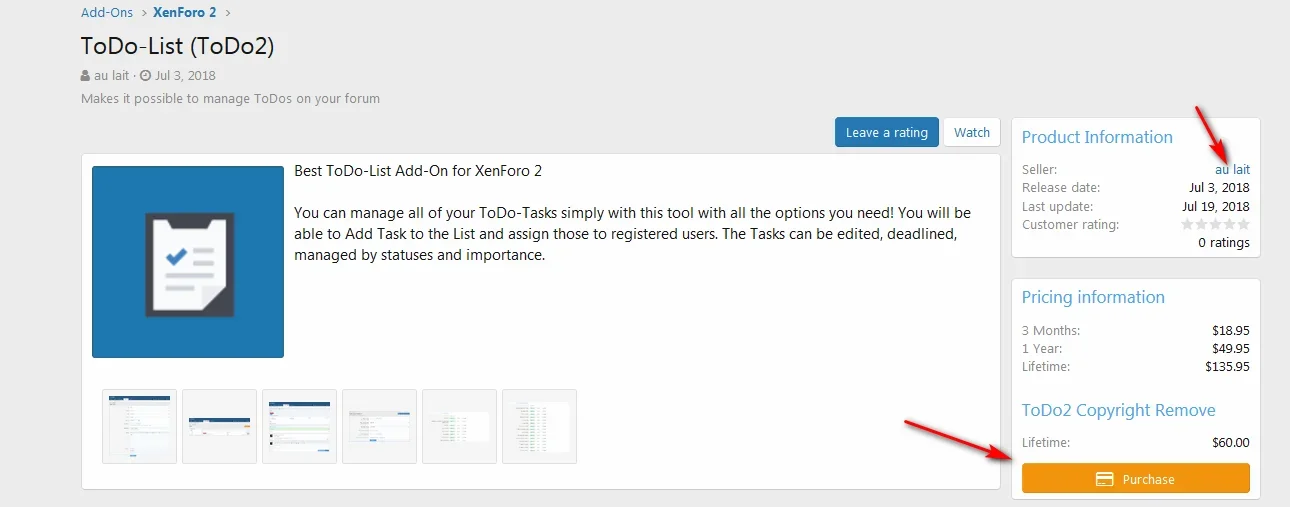Click the customer rating stars
The width and height of the screenshot is (1290, 507).
1215,225
